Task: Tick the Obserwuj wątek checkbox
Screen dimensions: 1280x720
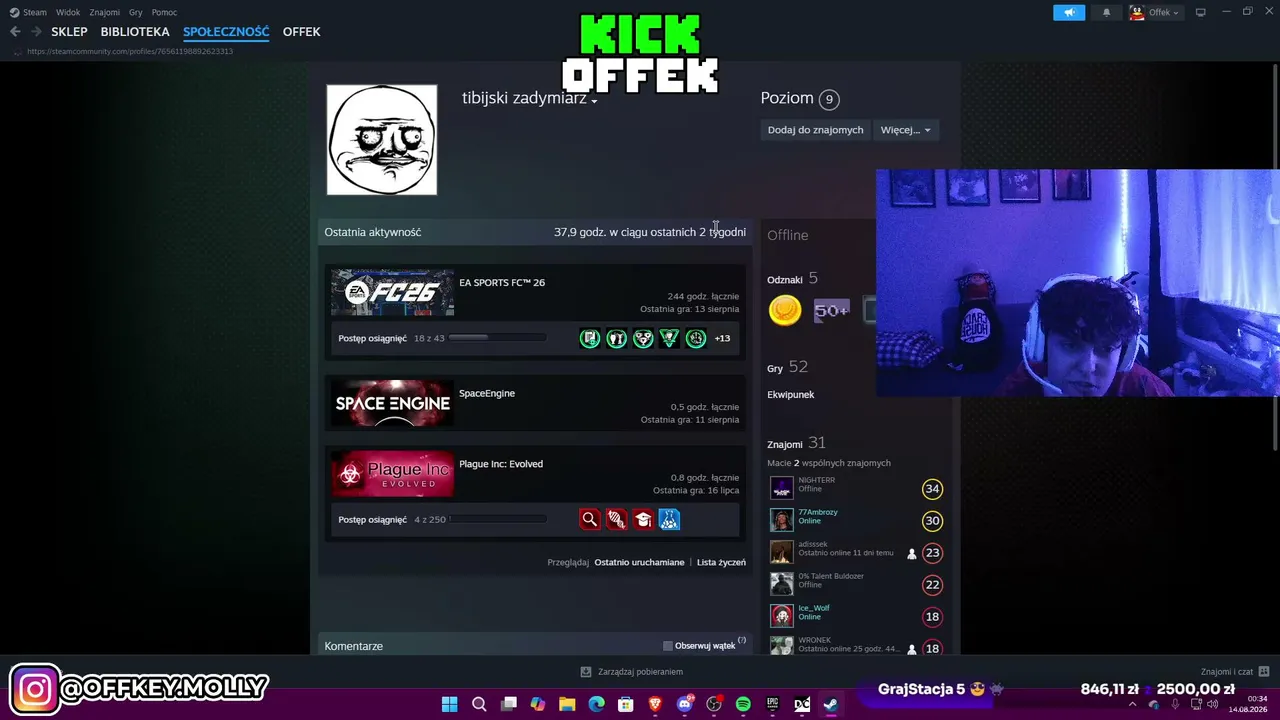Action: (x=668, y=646)
